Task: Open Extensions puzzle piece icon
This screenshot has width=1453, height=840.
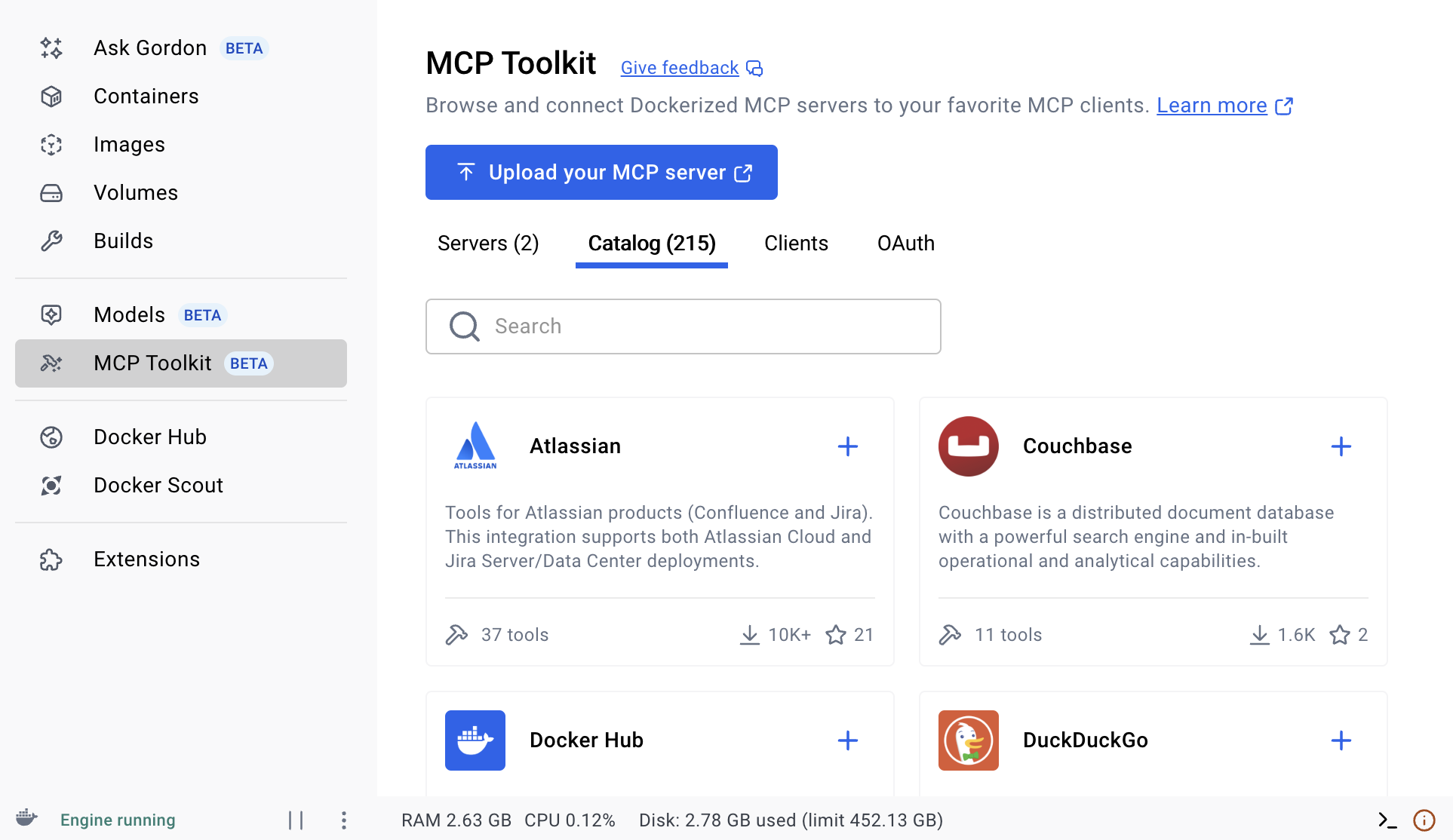Action: point(51,559)
